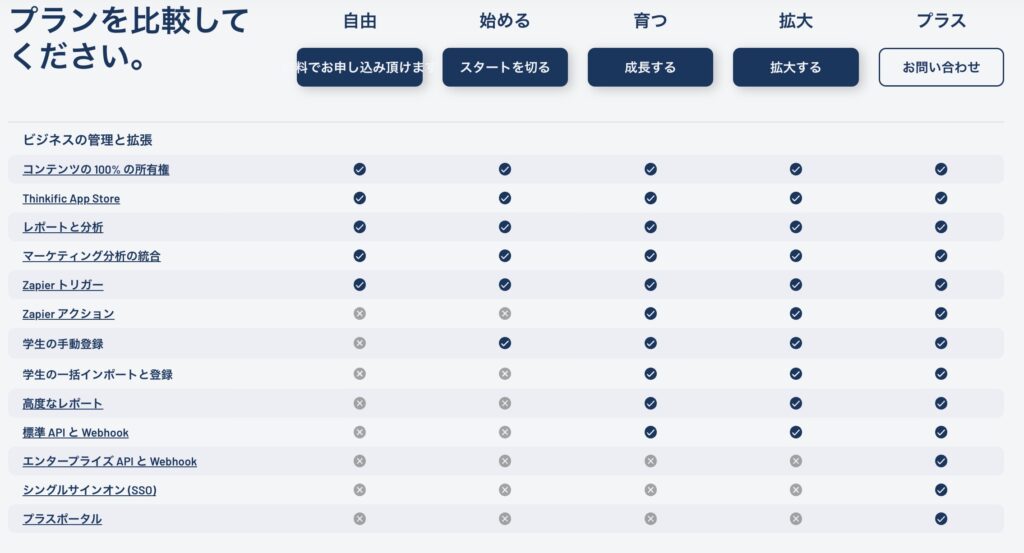Click the free plan signup button under 自由
1024x553 pixels.
click(x=360, y=67)
